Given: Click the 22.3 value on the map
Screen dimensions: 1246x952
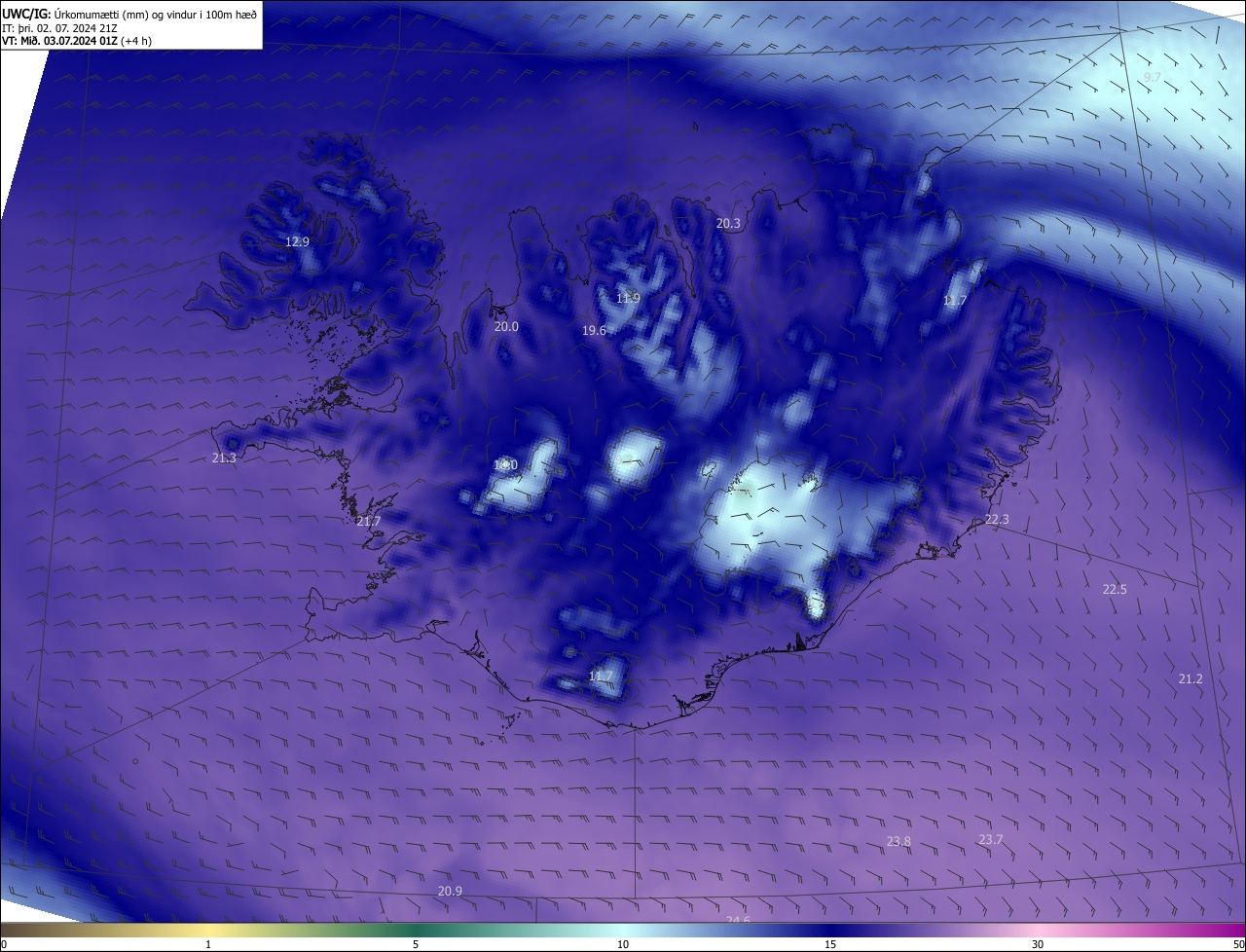Looking at the screenshot, I should point(997,519).
